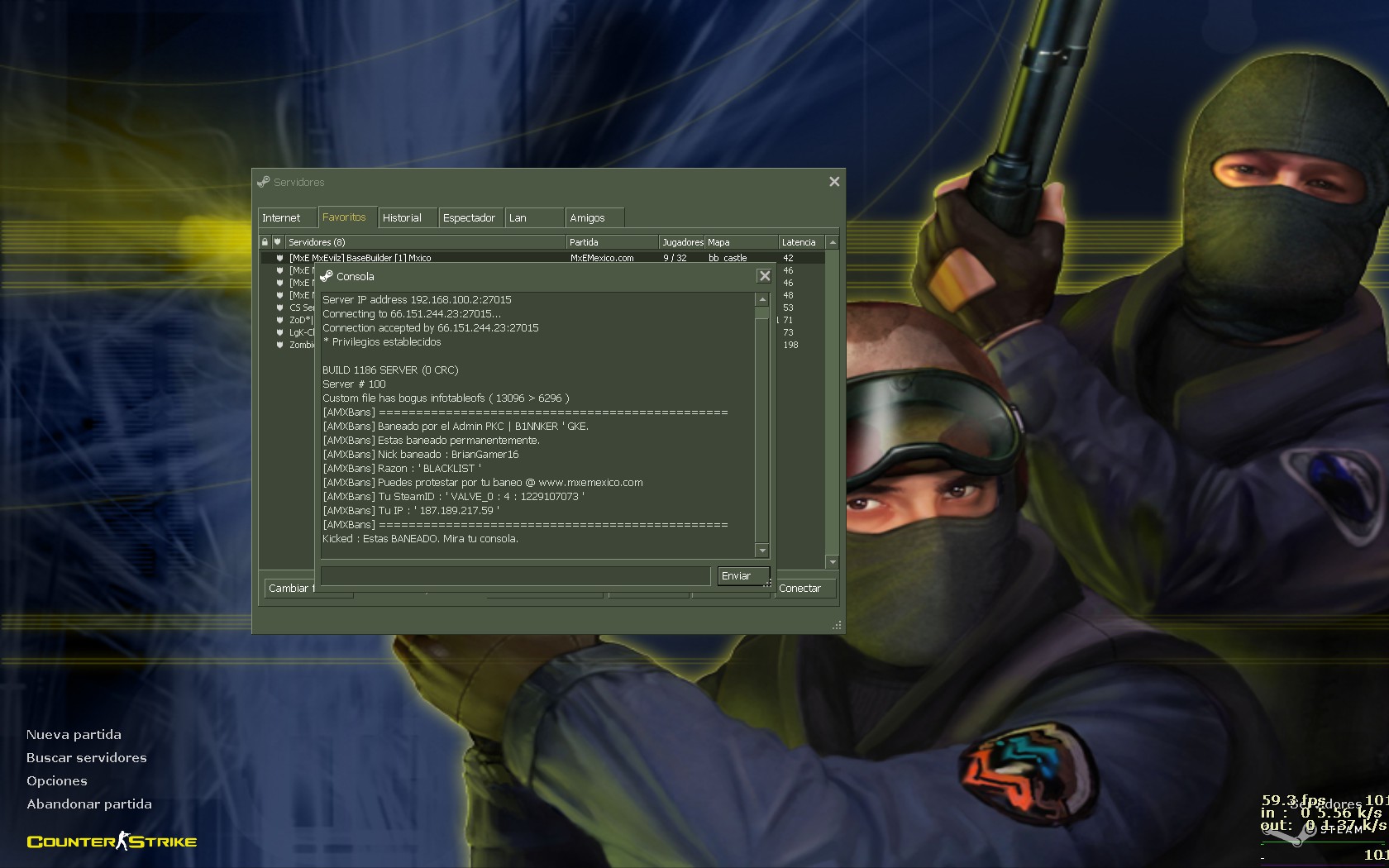Click shield icon of BaseBuilder server row
The image size is (1389, 868).
pos(280,258)
